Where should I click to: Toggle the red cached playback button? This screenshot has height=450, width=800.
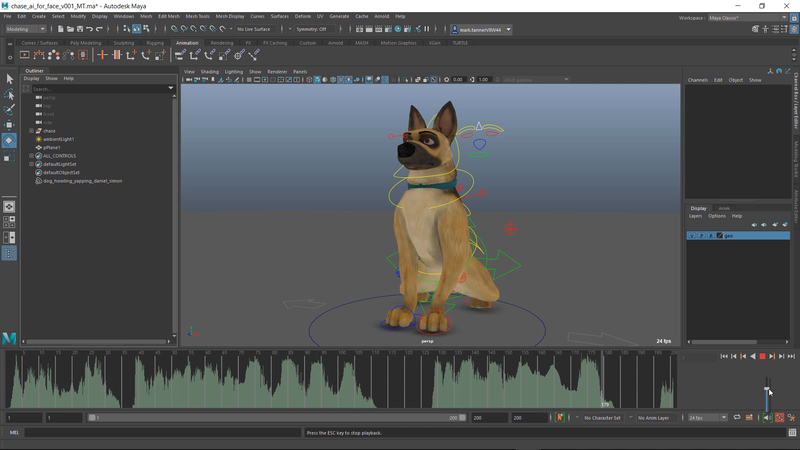(x=780, y=417)
